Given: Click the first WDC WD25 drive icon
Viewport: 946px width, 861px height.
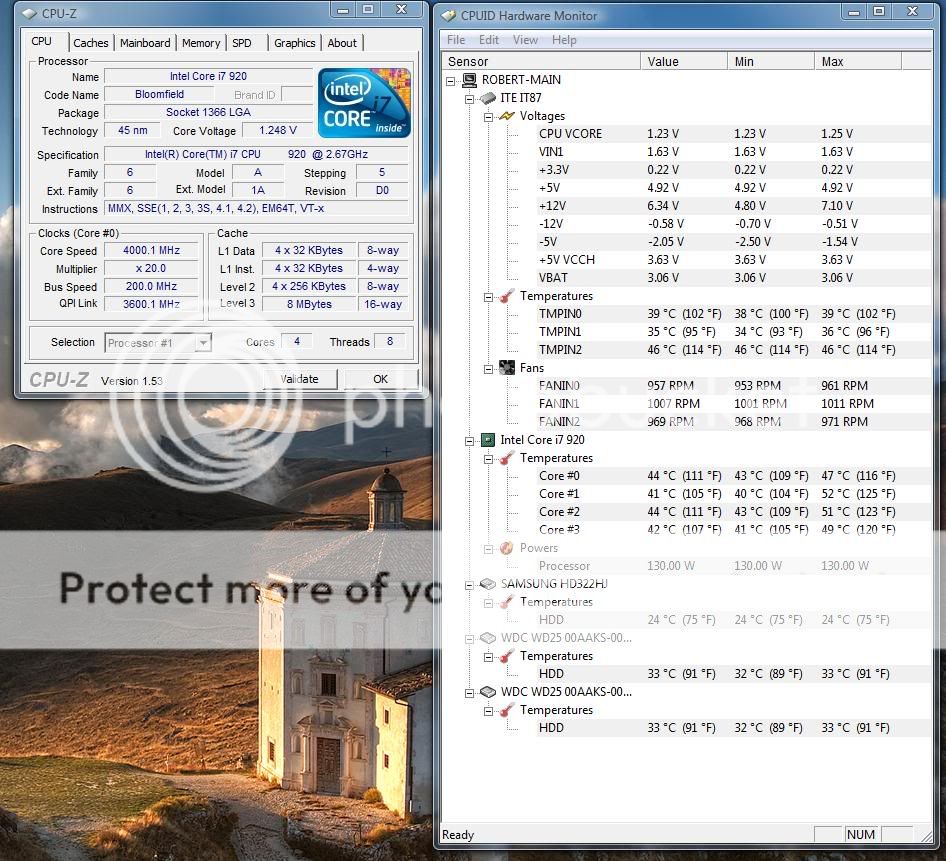Looking at the screenshot, I should [x=487, y=638].
